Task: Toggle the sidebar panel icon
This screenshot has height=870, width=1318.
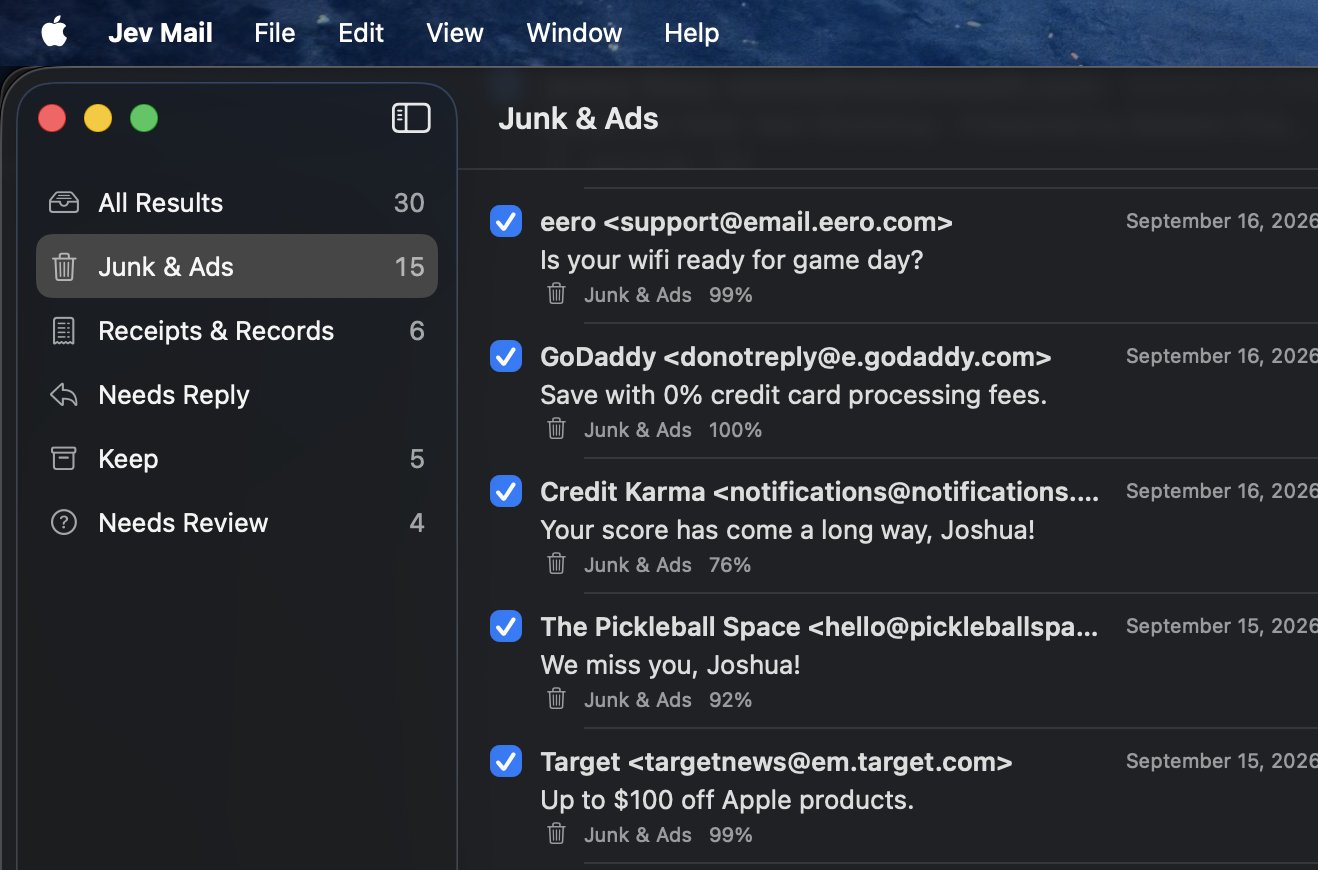Action: [411, 118]
